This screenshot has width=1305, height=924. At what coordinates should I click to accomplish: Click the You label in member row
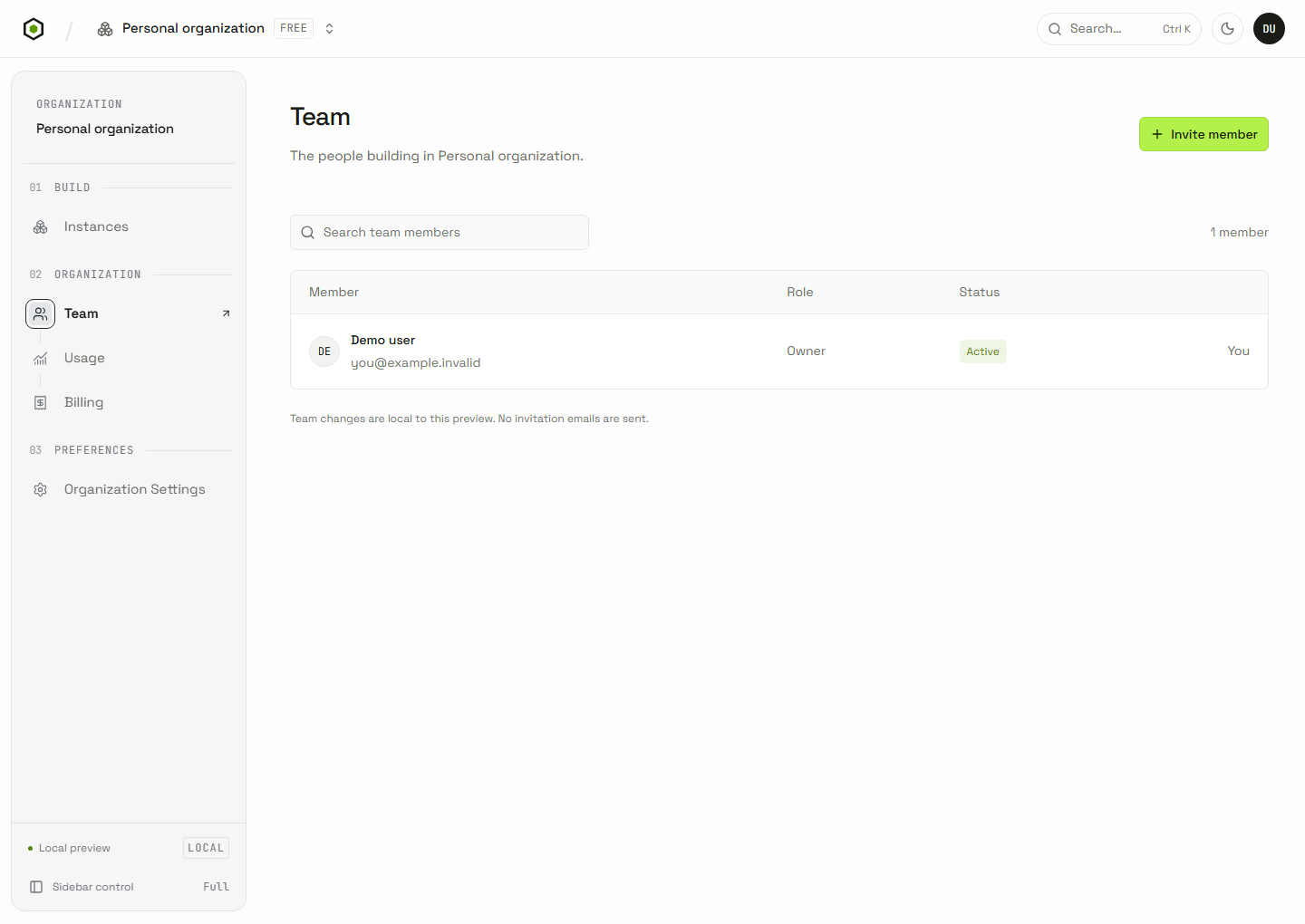pos(1239,351)
